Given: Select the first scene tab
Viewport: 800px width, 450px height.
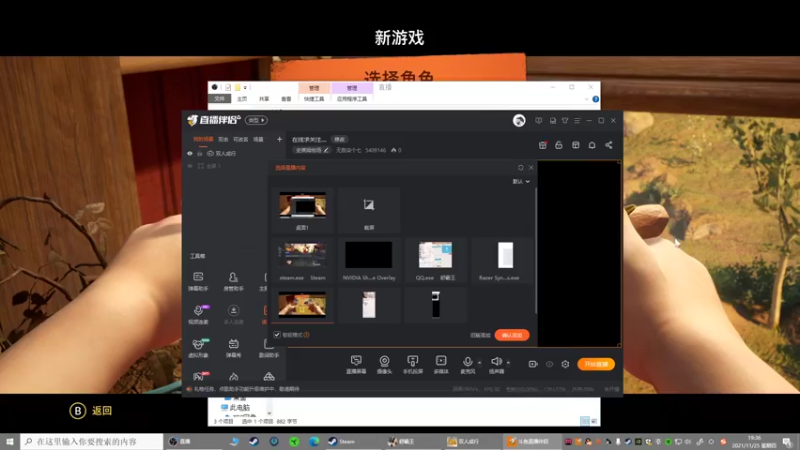Looking at the screenshot, I should click(203, 139).
